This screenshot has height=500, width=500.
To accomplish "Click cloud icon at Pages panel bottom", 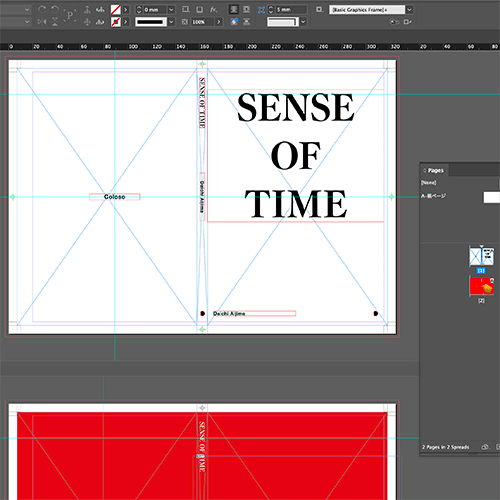I will pos(485,447).
